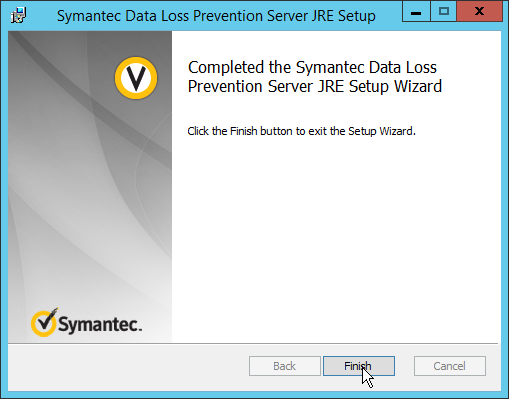
Task: Click the 'Prevention Server JRE Setup Wizard' heading line
Action: (x=315, y=86)
